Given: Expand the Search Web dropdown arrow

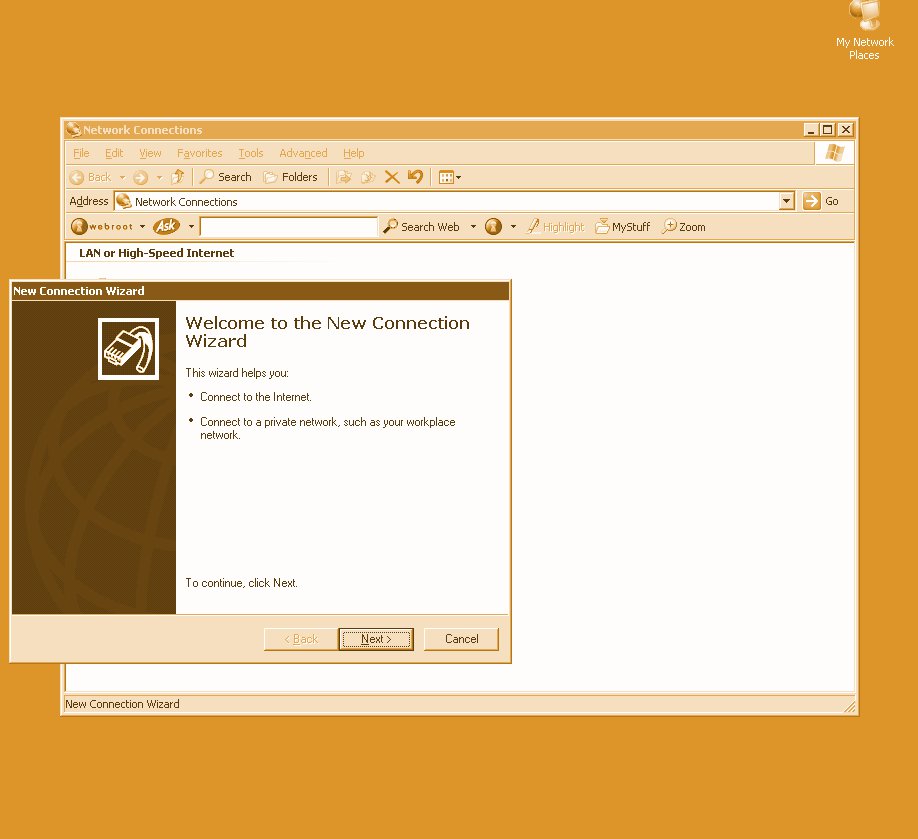Looking at the screenshot, I should click(473, 227).
